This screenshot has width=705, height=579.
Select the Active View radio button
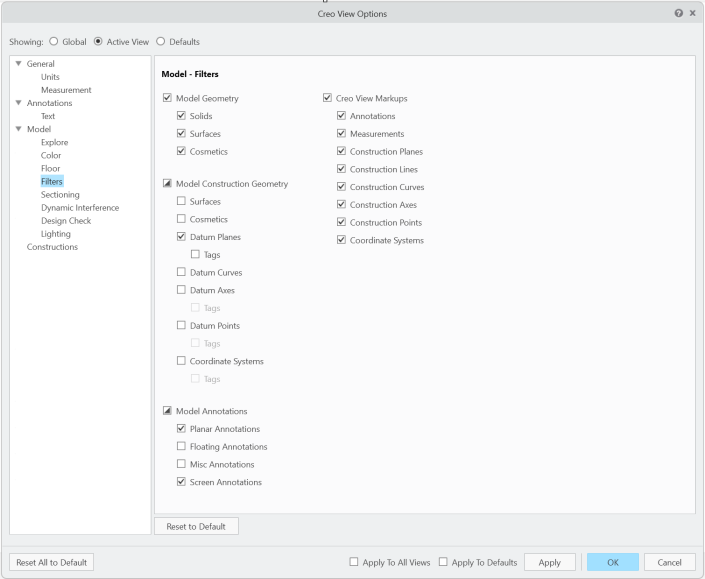coord(98,41)
